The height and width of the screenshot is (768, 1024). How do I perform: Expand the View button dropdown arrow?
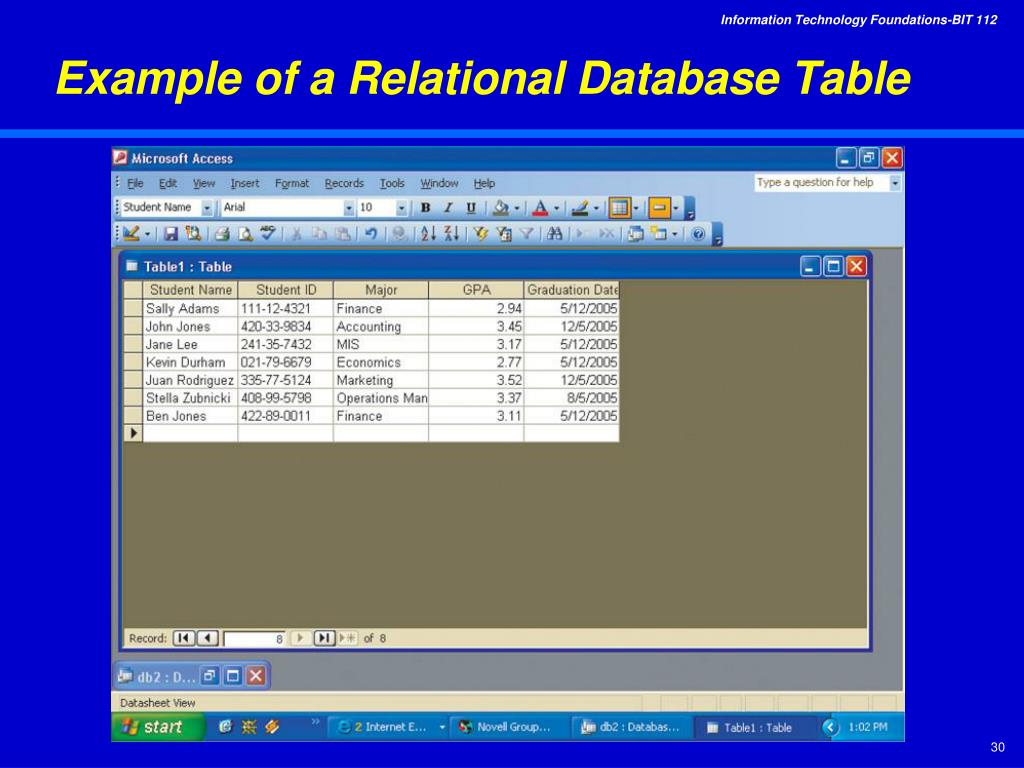point(148,233)
